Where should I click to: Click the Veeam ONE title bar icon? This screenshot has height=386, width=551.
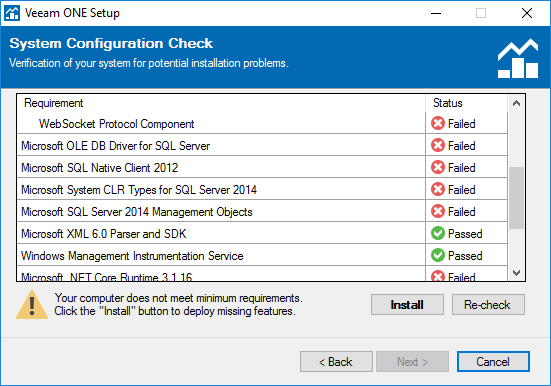tap(12, 13)
